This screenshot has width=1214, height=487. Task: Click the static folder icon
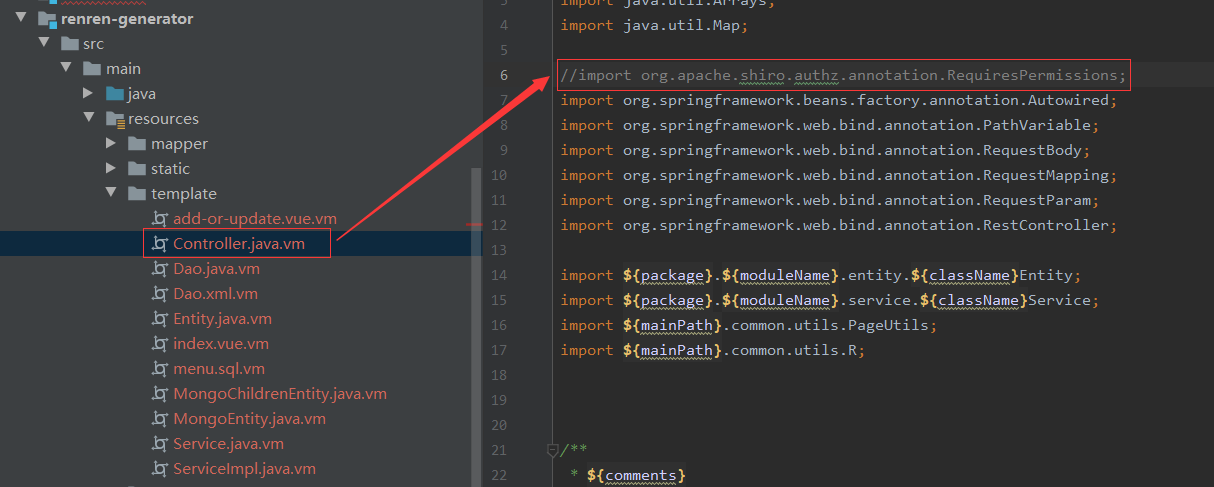click(x=137, y=169)
